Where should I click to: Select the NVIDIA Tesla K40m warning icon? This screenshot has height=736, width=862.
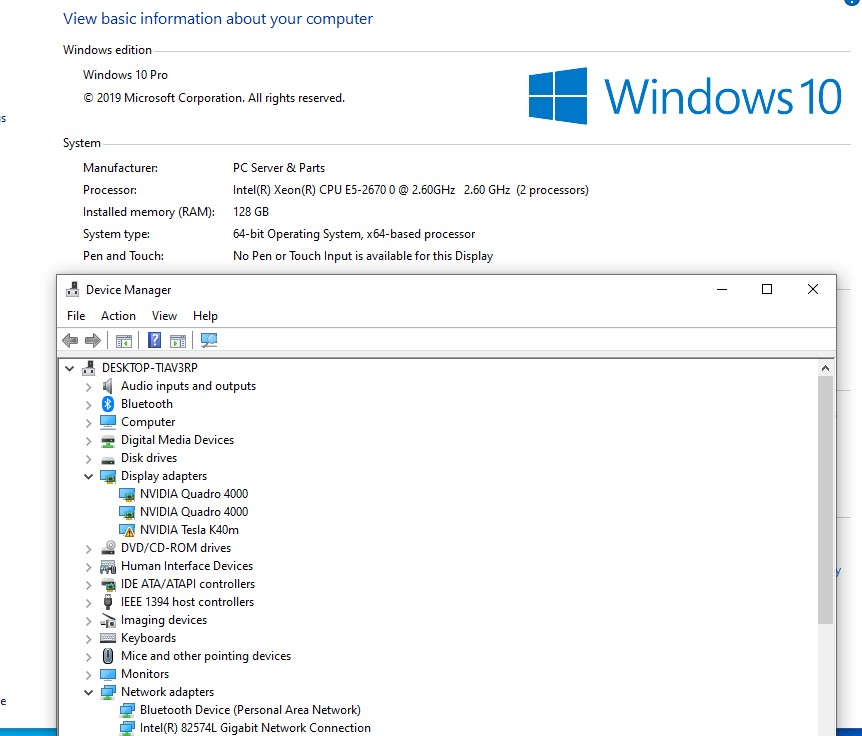coord(127,530)
